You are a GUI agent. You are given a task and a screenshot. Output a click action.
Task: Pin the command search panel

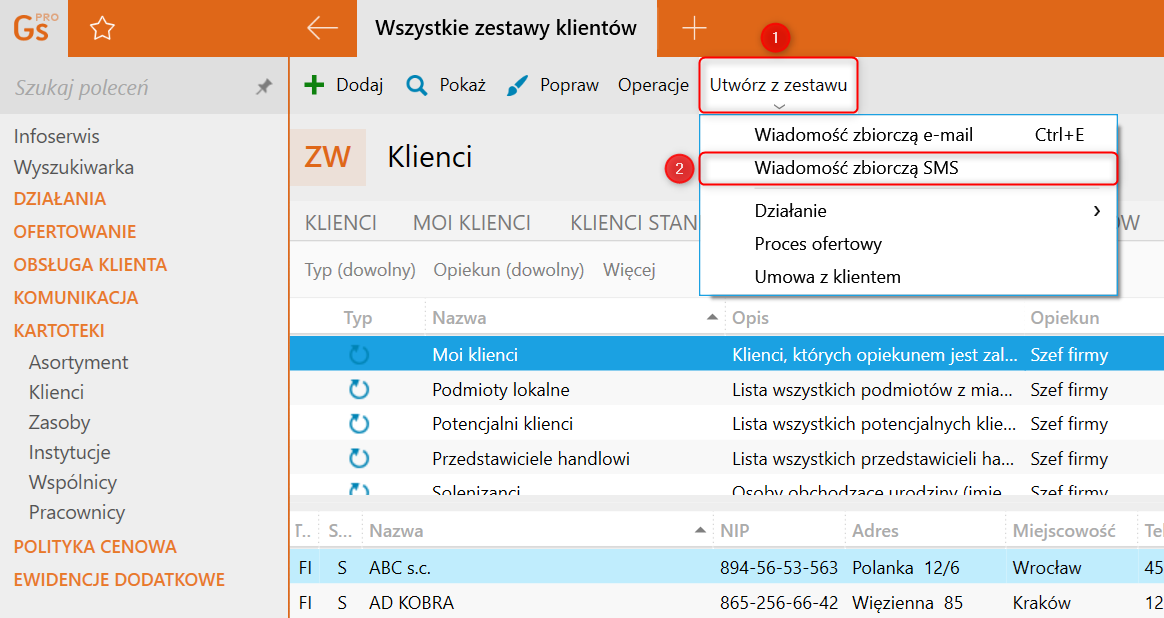click(264, 88)
